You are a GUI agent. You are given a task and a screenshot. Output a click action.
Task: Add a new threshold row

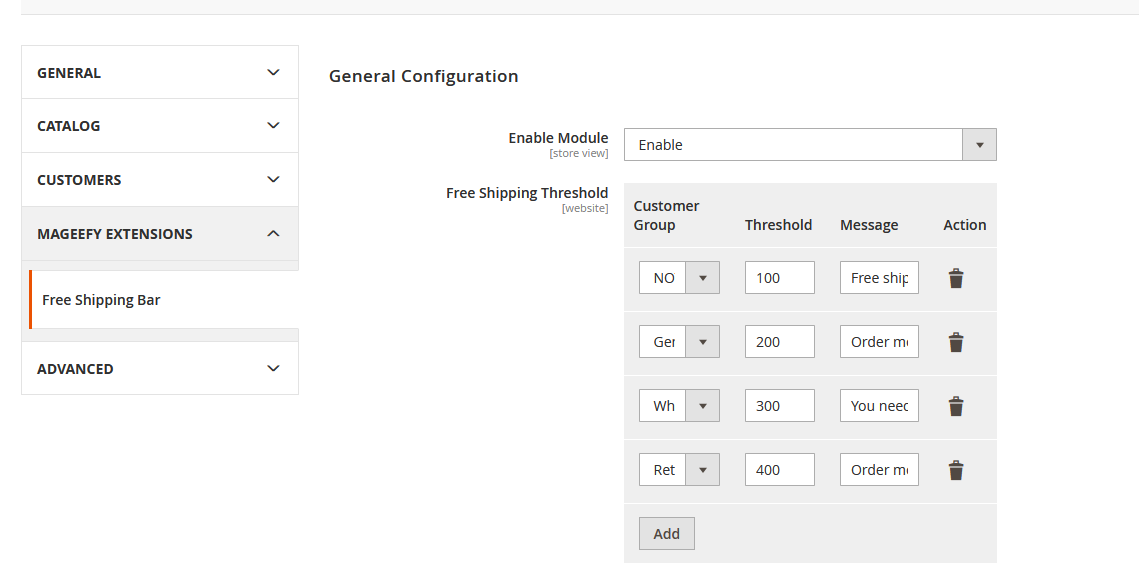coord(666,534)
